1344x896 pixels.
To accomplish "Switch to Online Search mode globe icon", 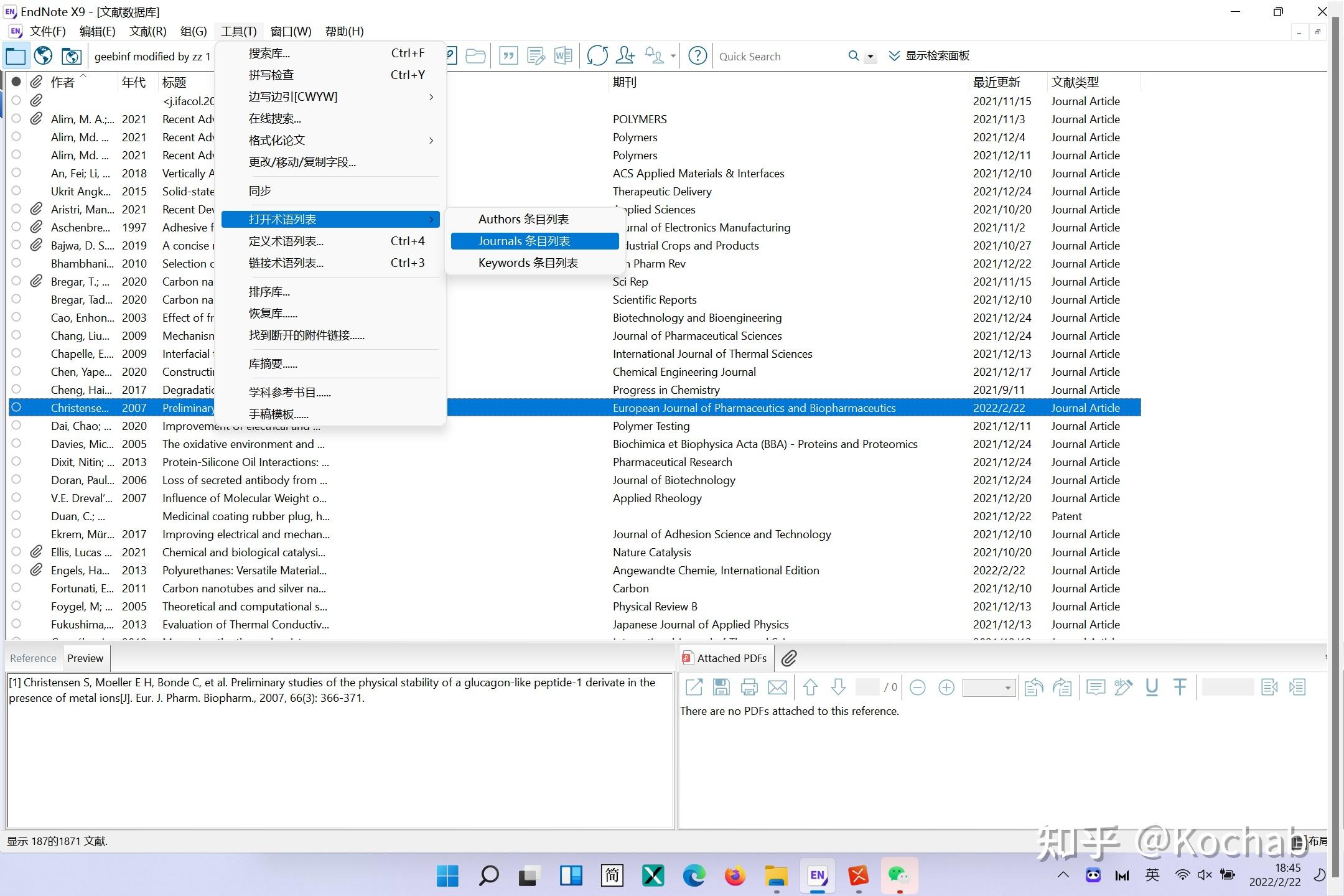I will 43,56.
